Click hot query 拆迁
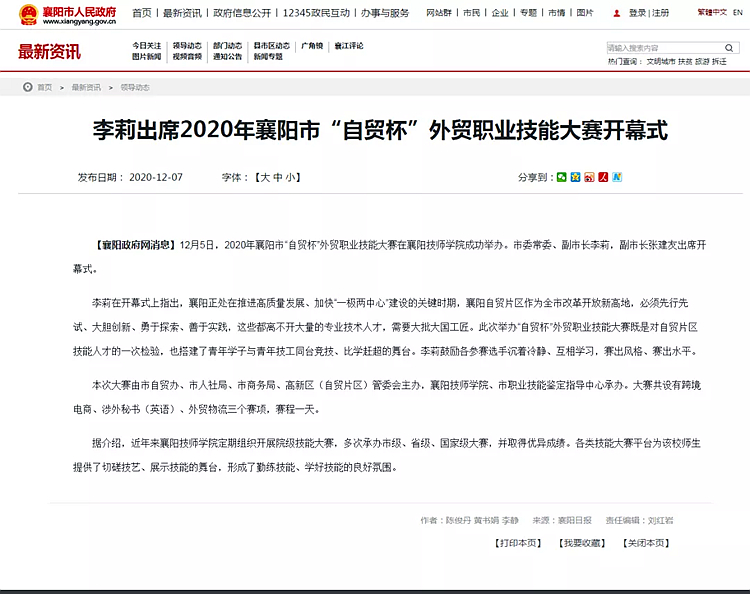This screenshot has width=750, height=594. pyautogui.click(x=719, y=62)
